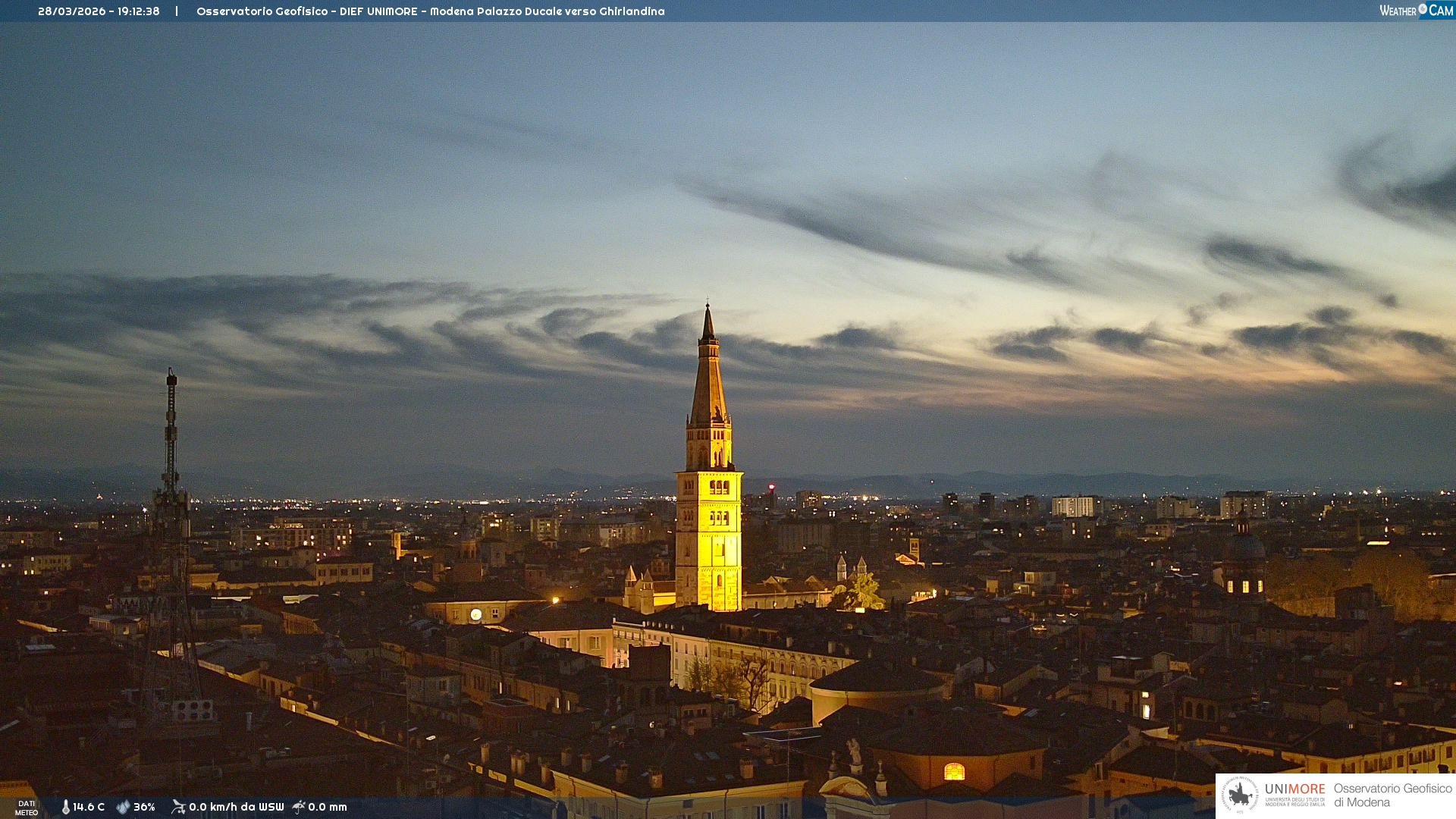Click the glowing round clock on building
The image size is (1456, 819).
tap(475, 614)
